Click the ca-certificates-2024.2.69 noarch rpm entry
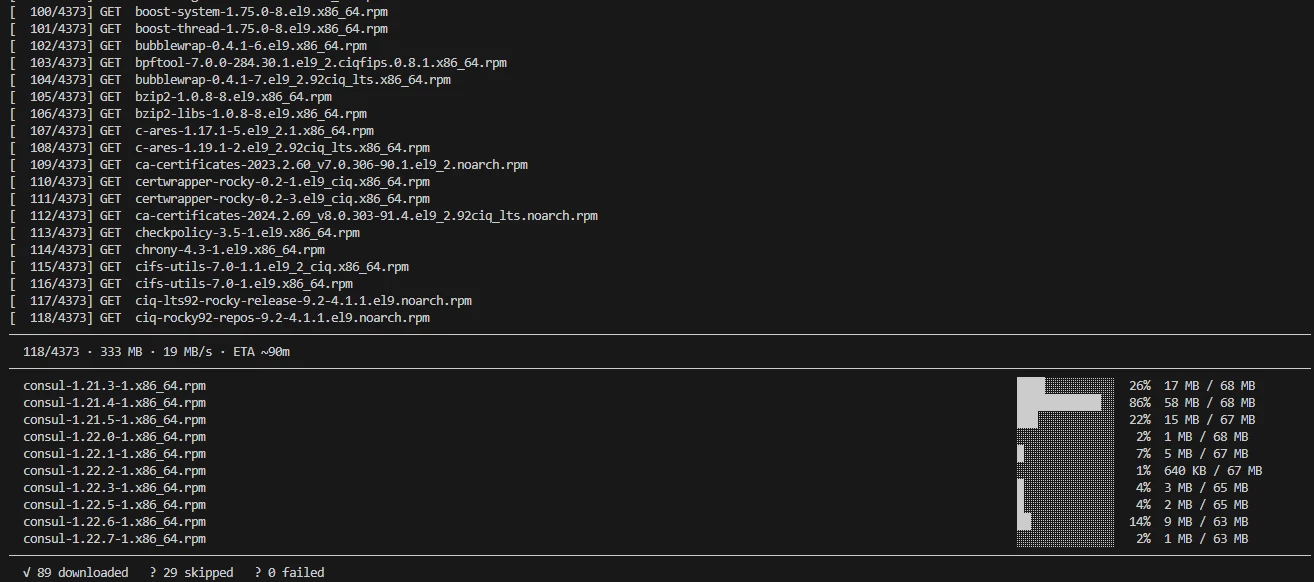 (366, 216)
